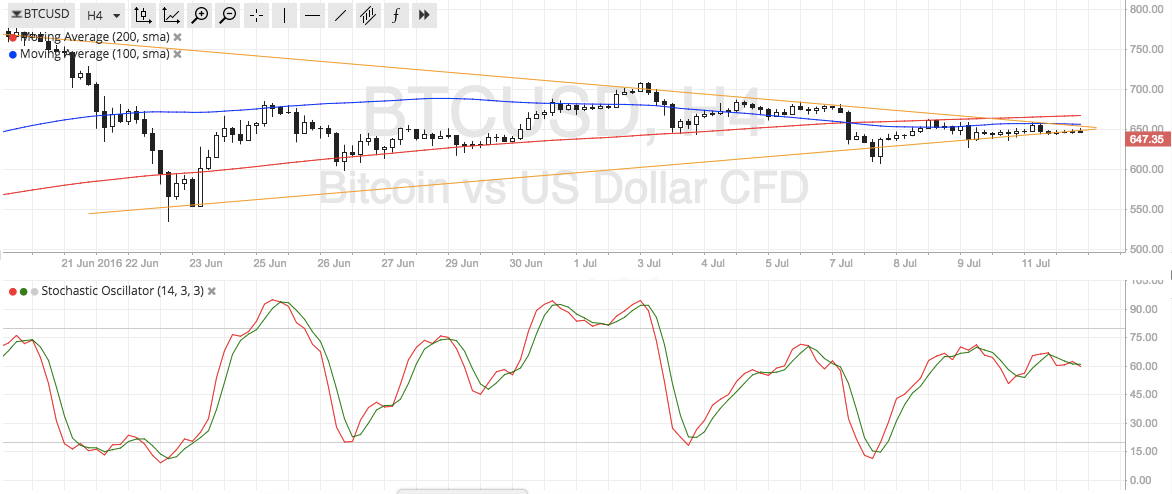Viewport: 1172px width, 494px height.
Task: Zoom in on the chart
Action: click(x=200, y=14)
